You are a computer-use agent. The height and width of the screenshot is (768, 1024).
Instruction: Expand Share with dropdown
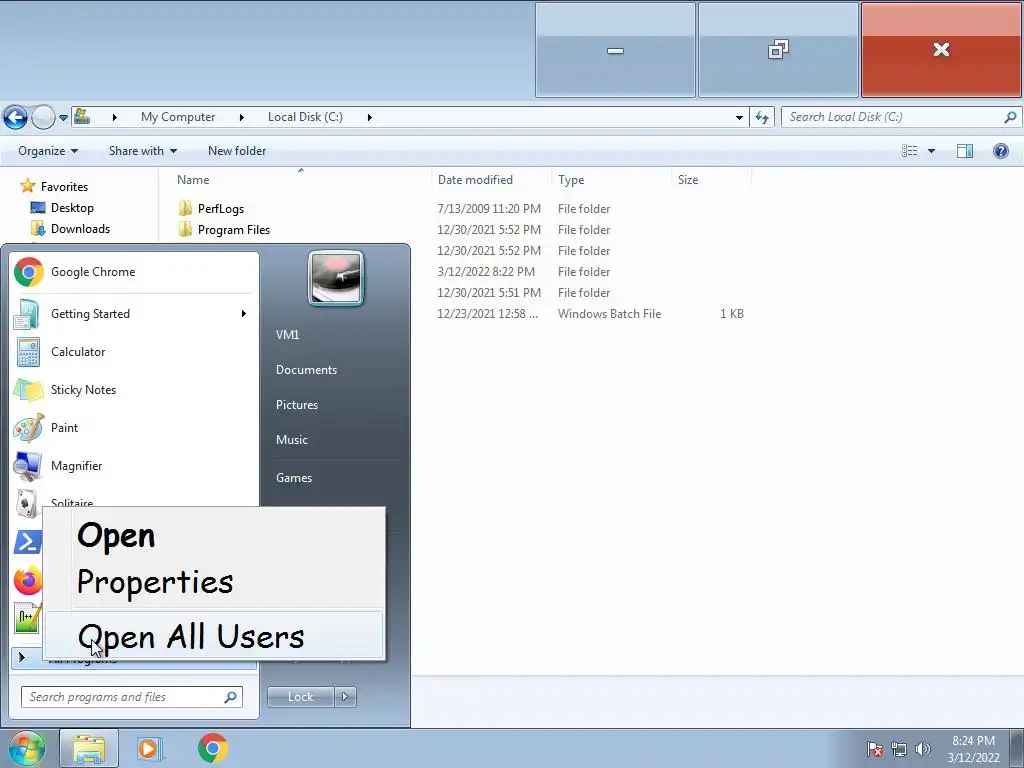(x=142, y=151)
